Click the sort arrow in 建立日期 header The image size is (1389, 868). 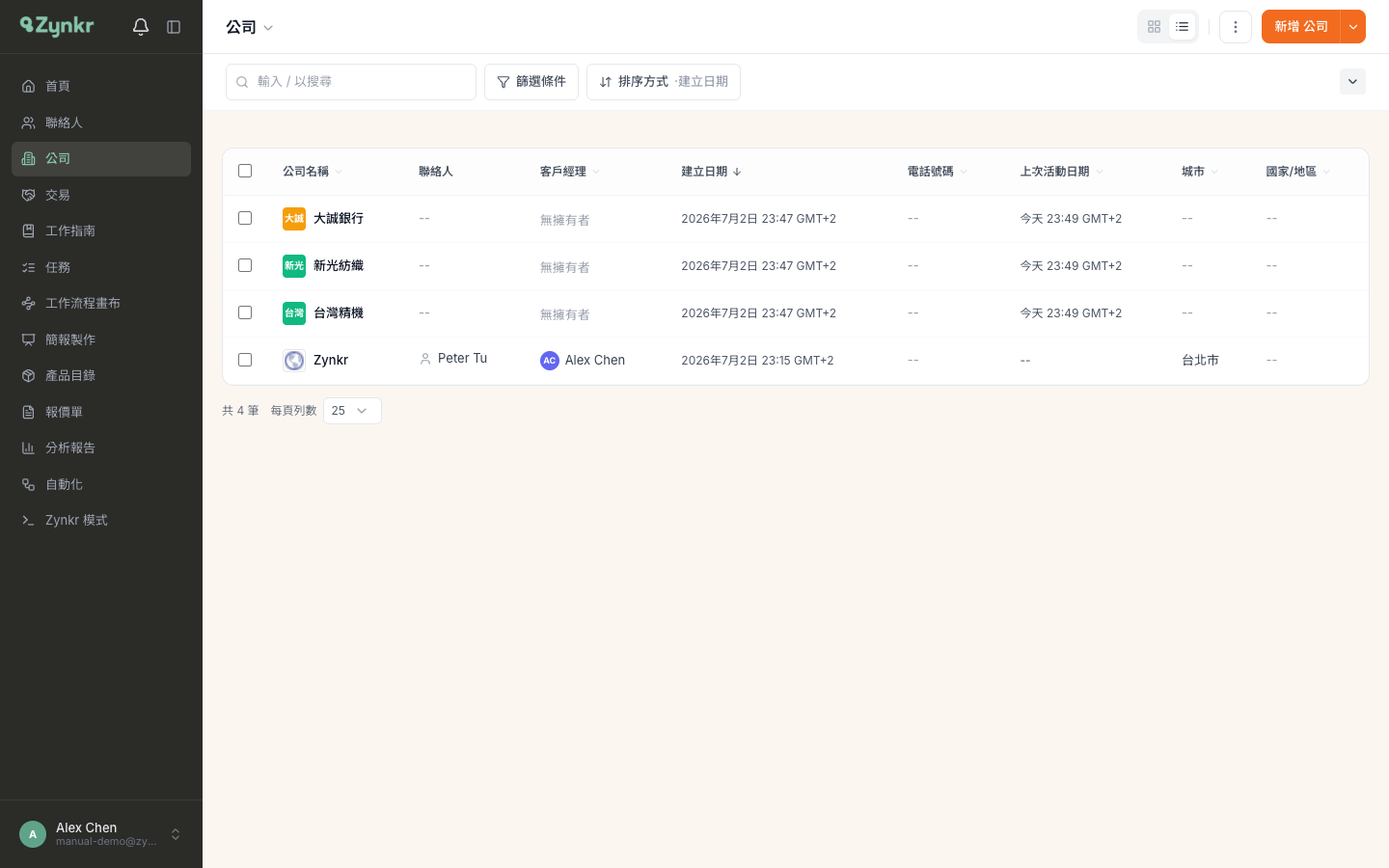pos(737,172)
